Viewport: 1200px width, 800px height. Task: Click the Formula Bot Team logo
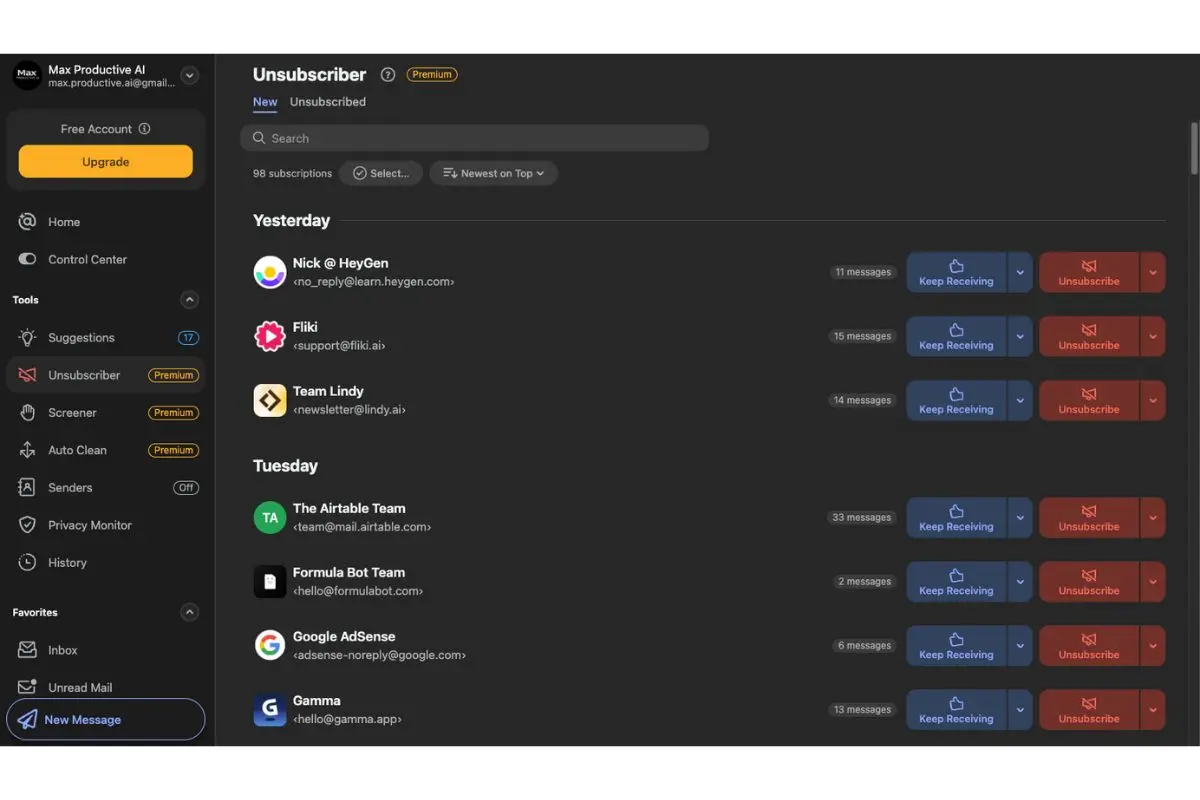pos(270,581)
